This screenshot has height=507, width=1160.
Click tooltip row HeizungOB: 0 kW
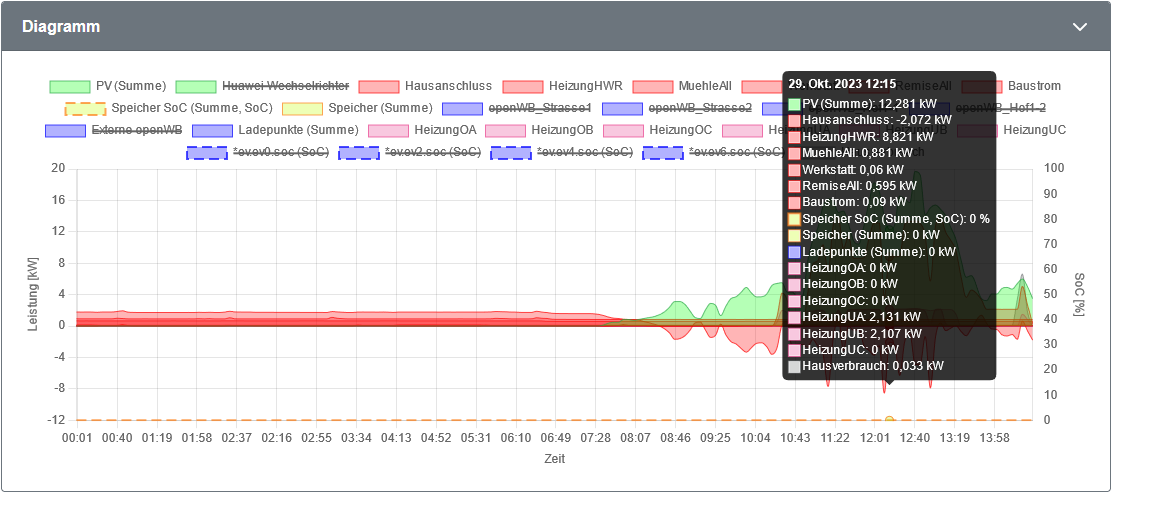843,283
